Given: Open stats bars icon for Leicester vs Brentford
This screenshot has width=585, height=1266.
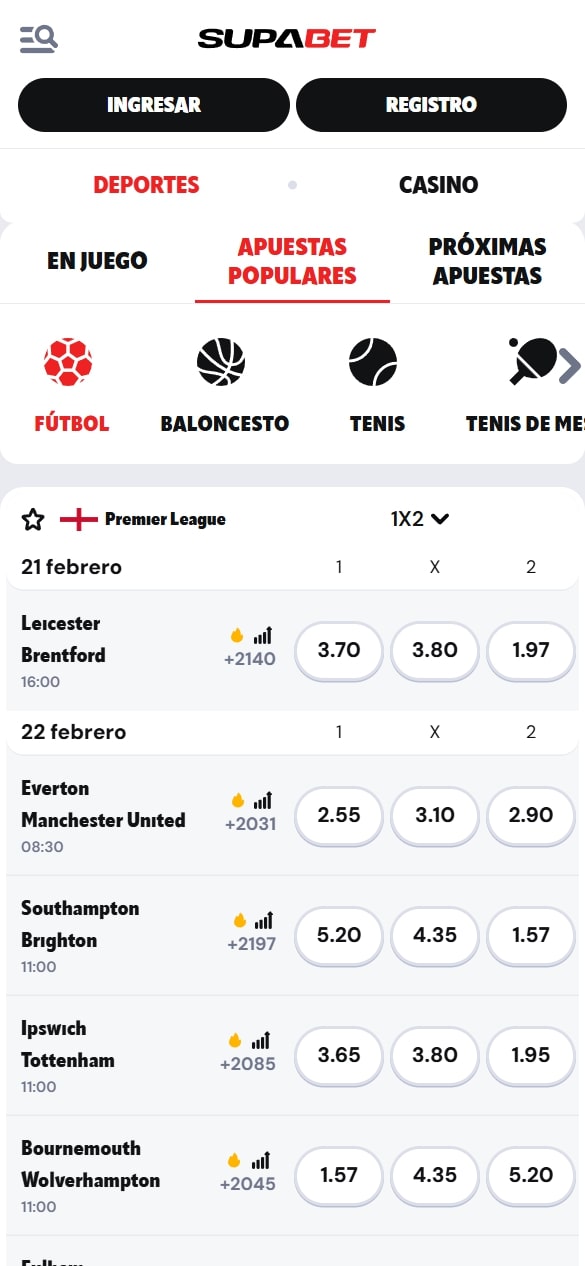Looking at the screenshot, I should click(262, 635).
